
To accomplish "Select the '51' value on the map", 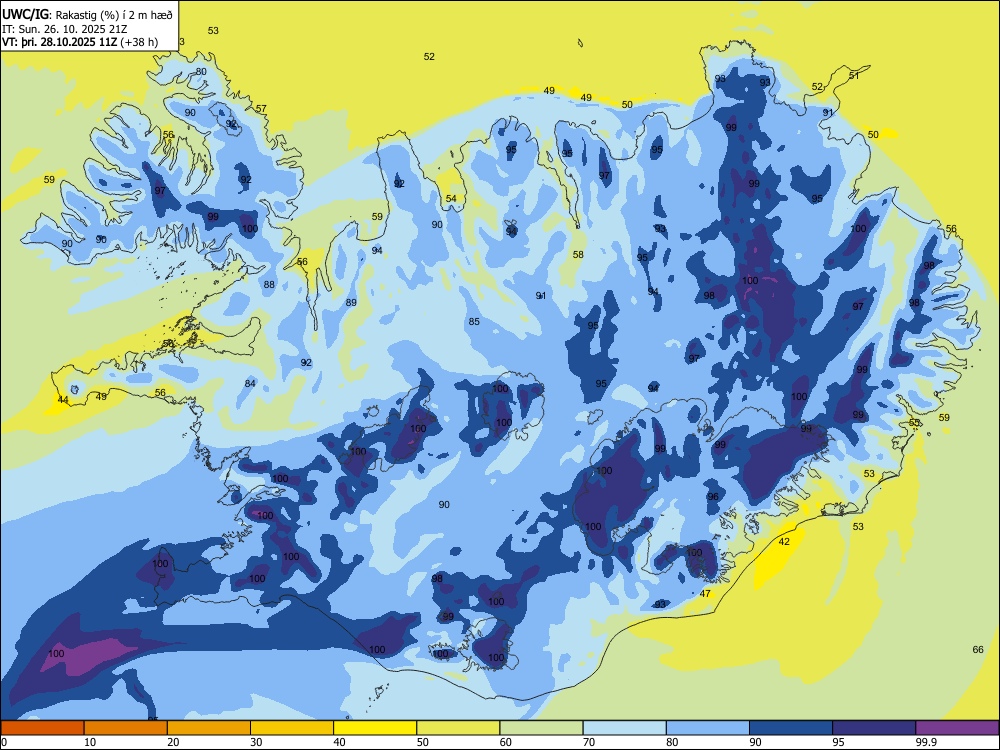I will [854, 75].
